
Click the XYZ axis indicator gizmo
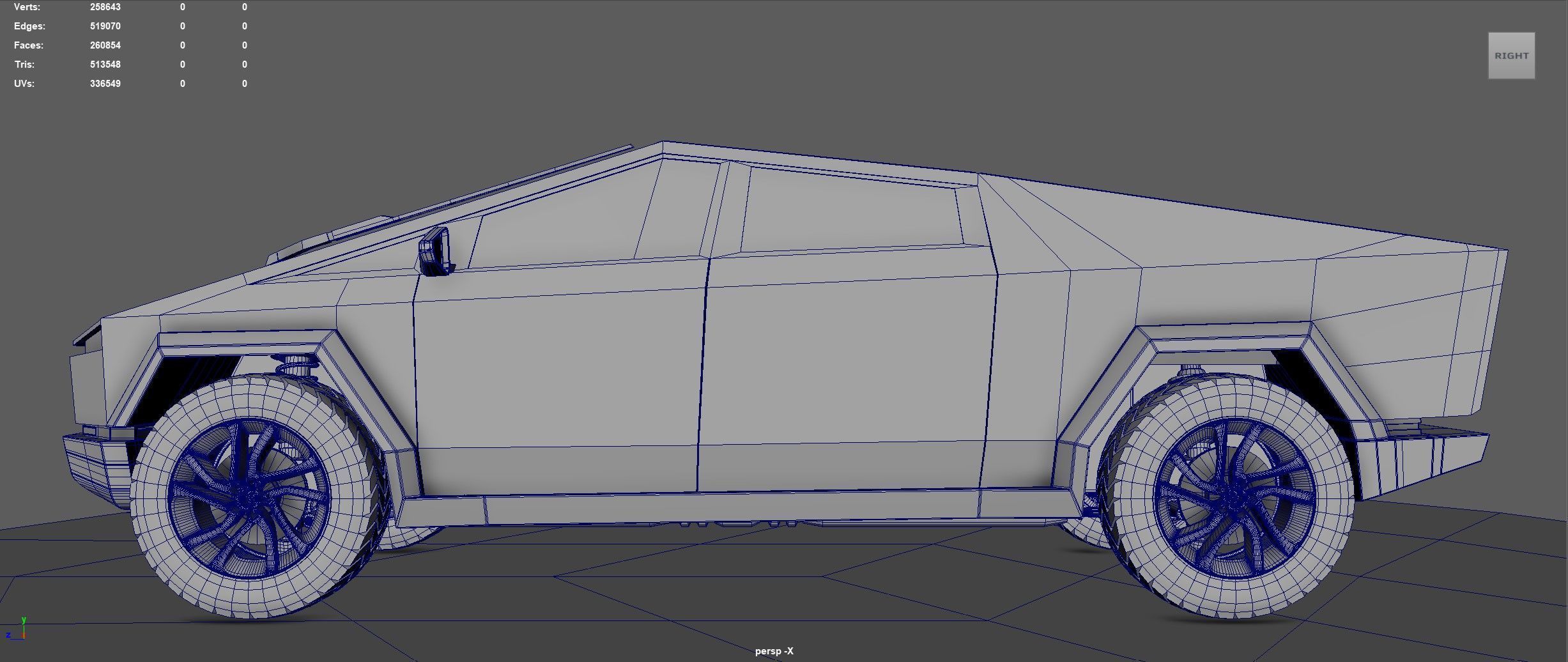point(16,629)
